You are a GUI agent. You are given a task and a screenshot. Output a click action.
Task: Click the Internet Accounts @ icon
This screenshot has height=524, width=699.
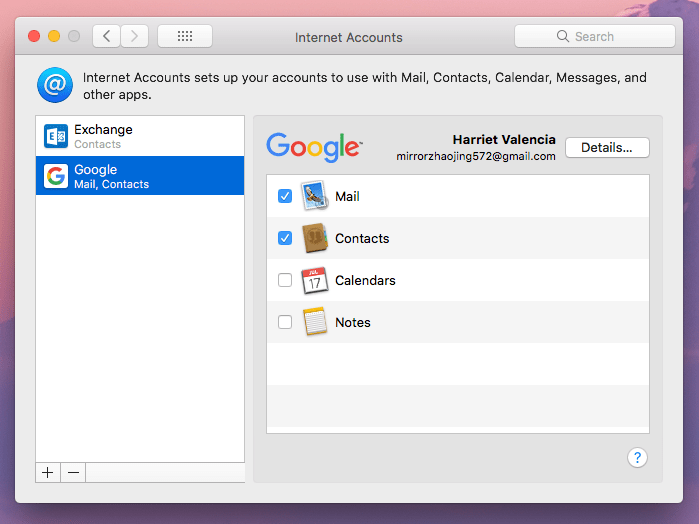(x=55, y=85)
